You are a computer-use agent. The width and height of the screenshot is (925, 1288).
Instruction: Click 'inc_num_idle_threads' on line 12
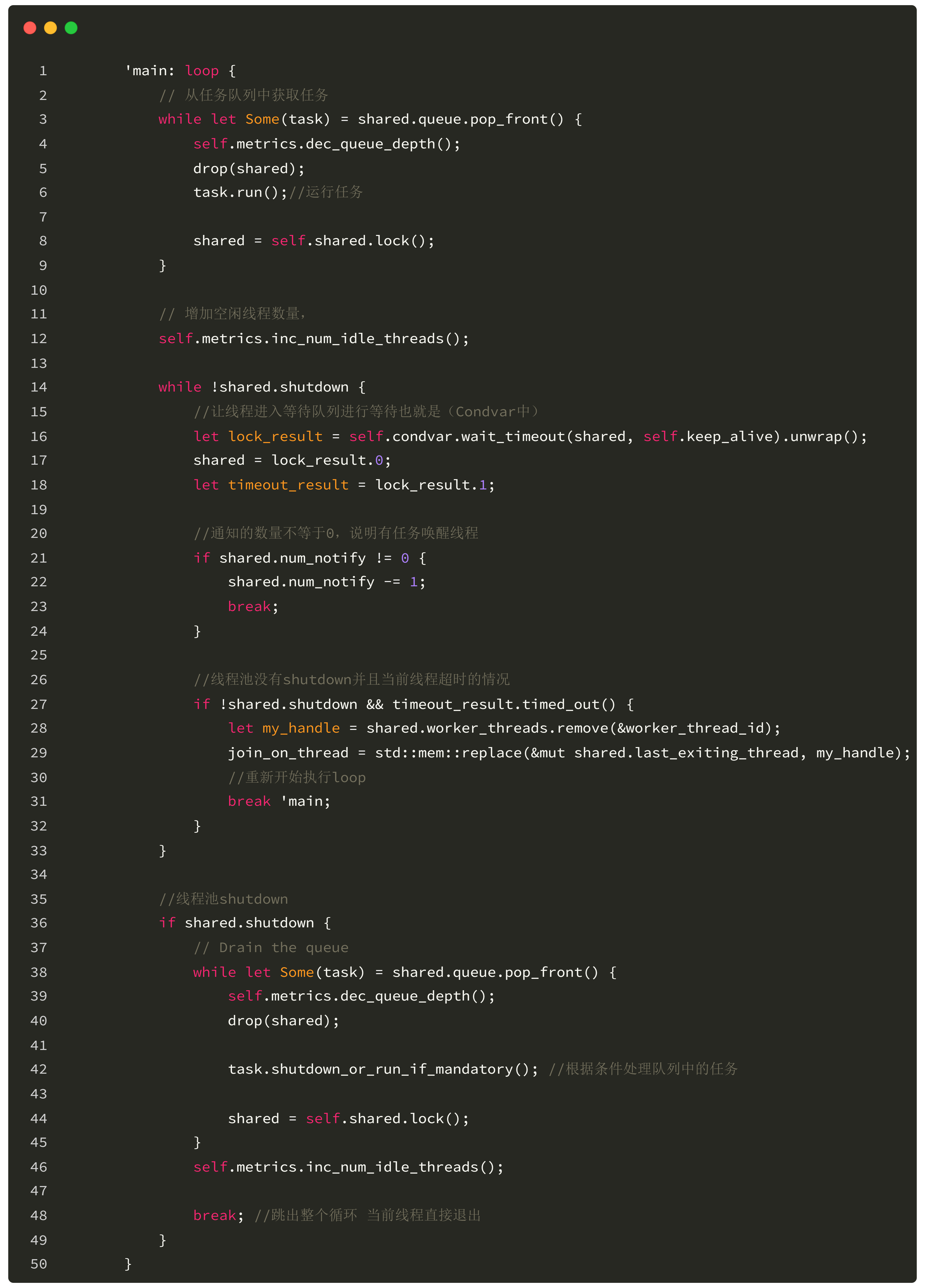[x=358, y=339]
